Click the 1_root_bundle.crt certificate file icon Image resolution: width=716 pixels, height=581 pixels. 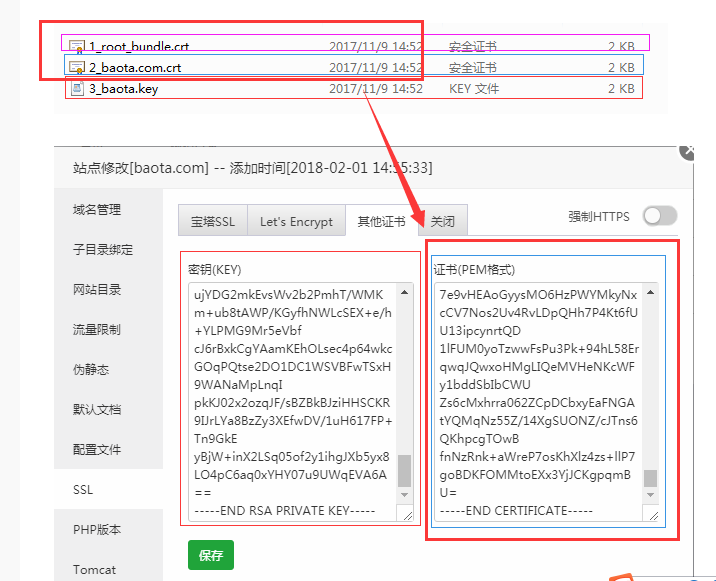pyautogui.click(x=76, y=46)
